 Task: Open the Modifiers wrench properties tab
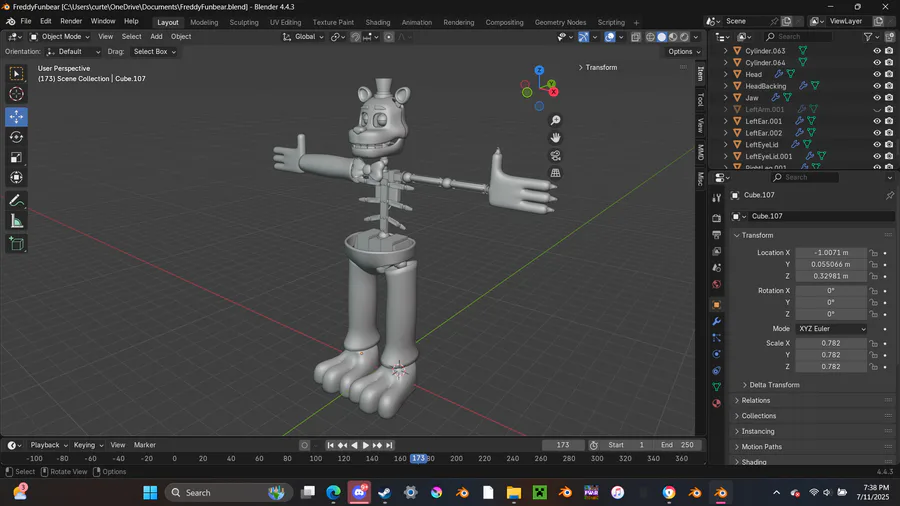(716, 321)
